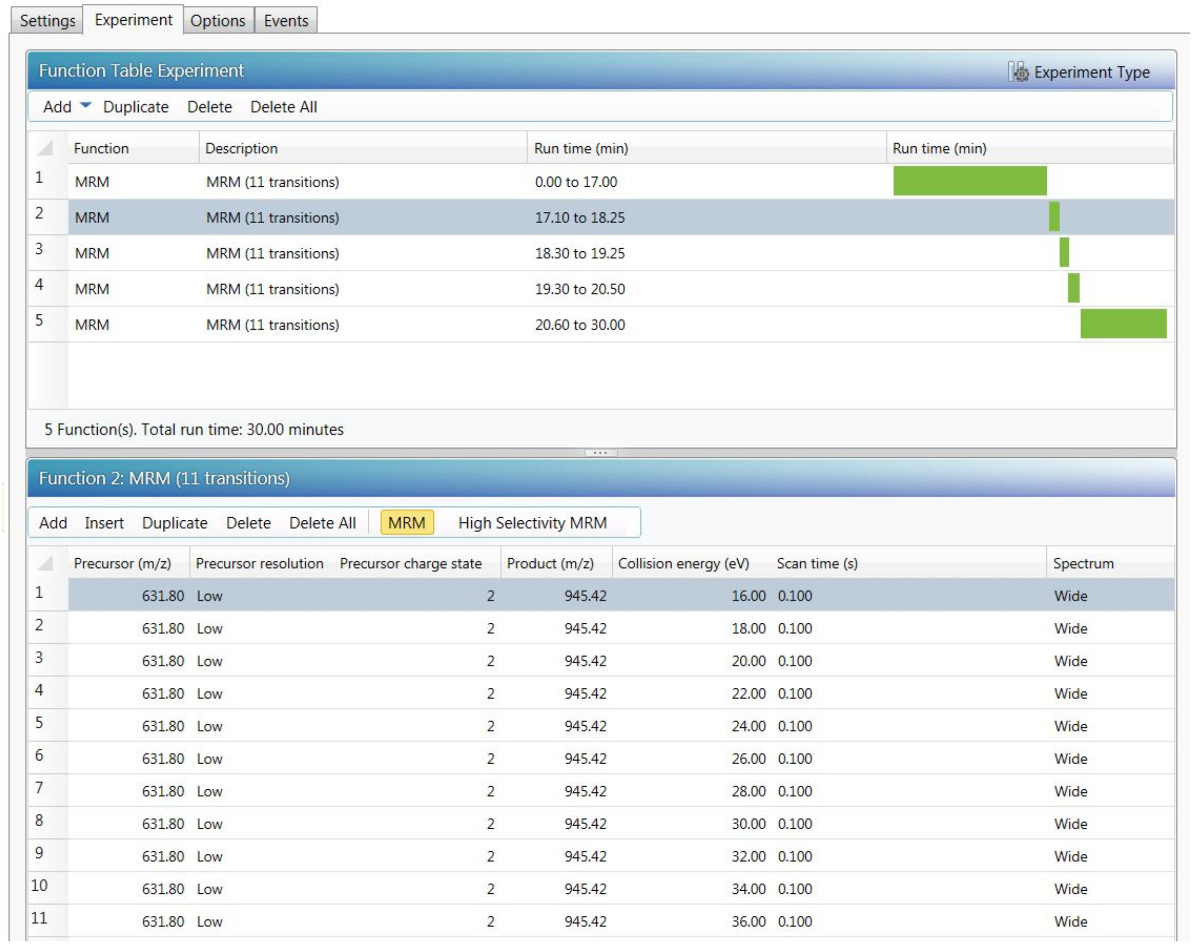This screenshot has width=1200, height=951.
Task: Go to the Events tab
Action: pos(286,20)
